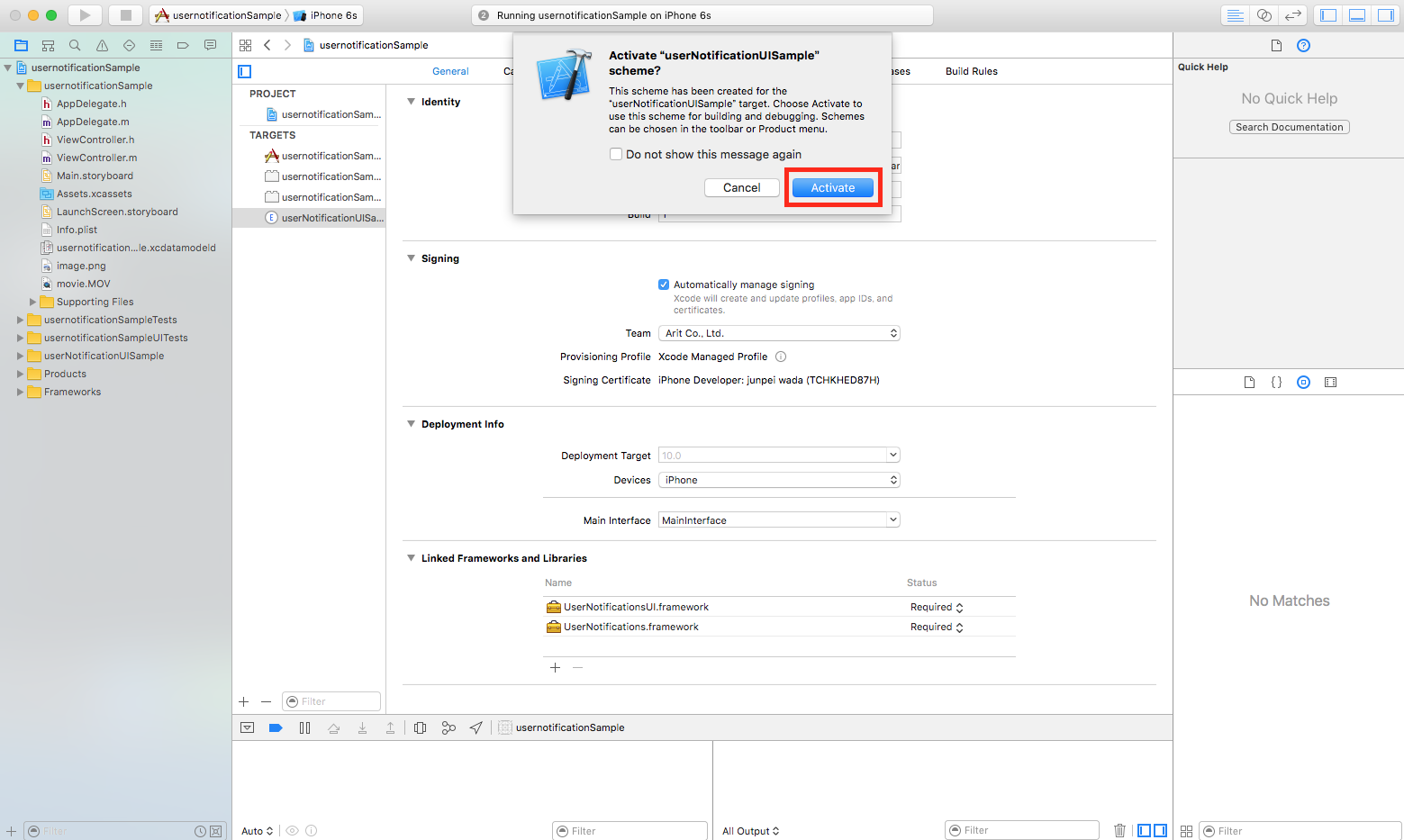1404x840 pixels.
Task: Click Cancel in the scheme dialog
Action: click(x=742, y=187)
